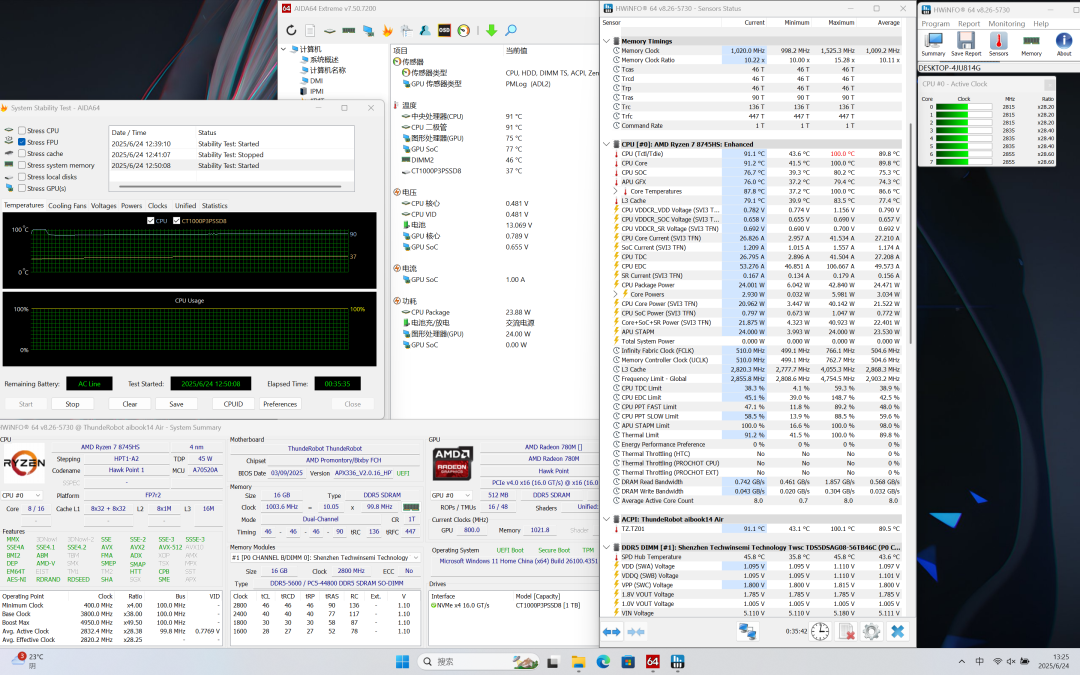This screenshot has height=675, width=1080.
Task: Open the CPU #0 selector dropdown
Action: coord(22,495)
